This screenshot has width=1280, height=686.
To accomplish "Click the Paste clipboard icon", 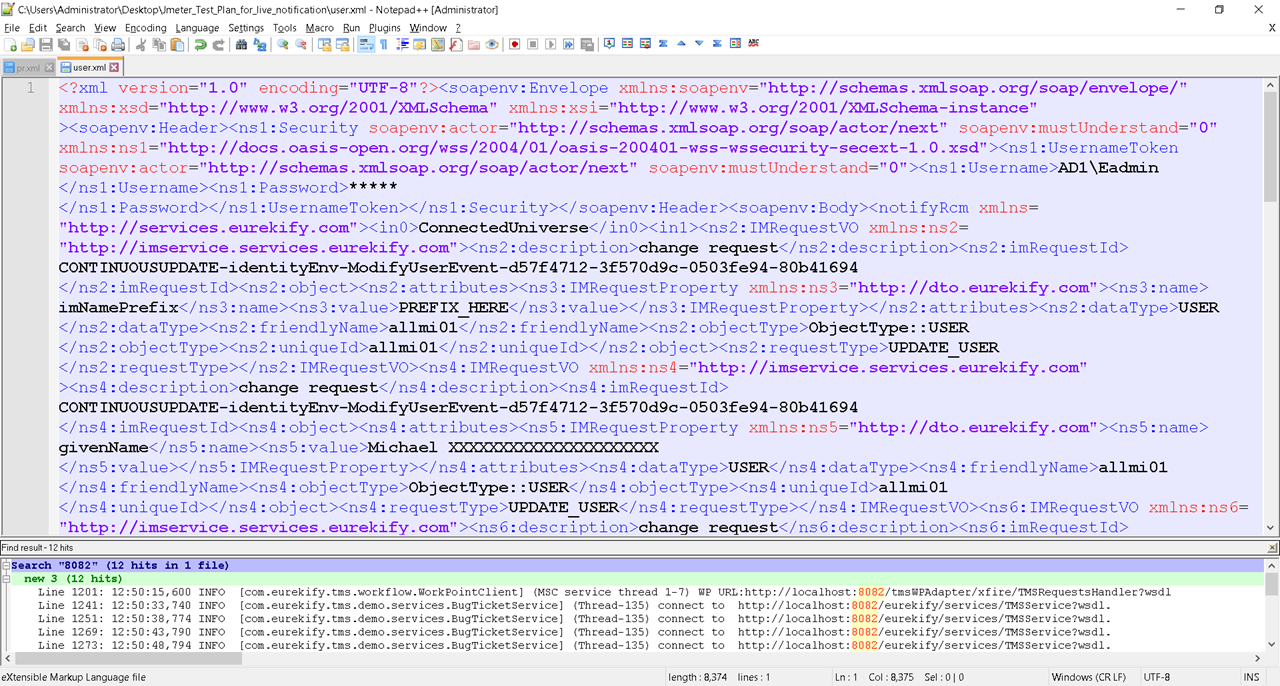I will point(177,44).
